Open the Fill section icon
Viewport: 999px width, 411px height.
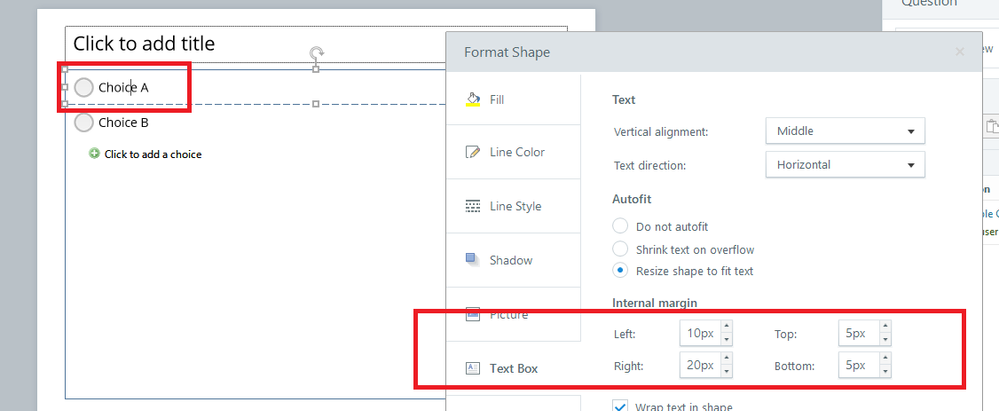tap(473, 100)
